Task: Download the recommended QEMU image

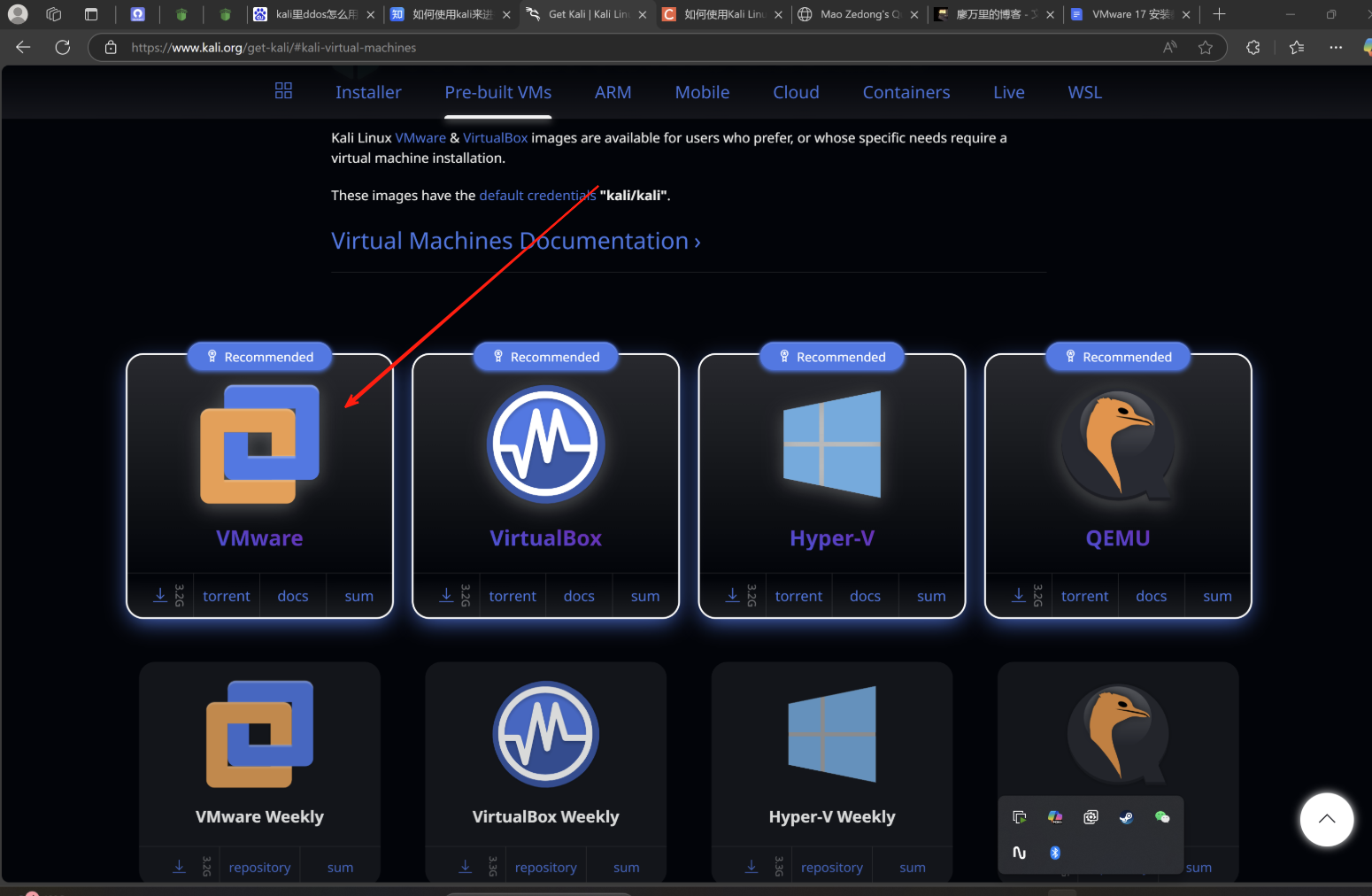Action: (x=1019, y=596)
